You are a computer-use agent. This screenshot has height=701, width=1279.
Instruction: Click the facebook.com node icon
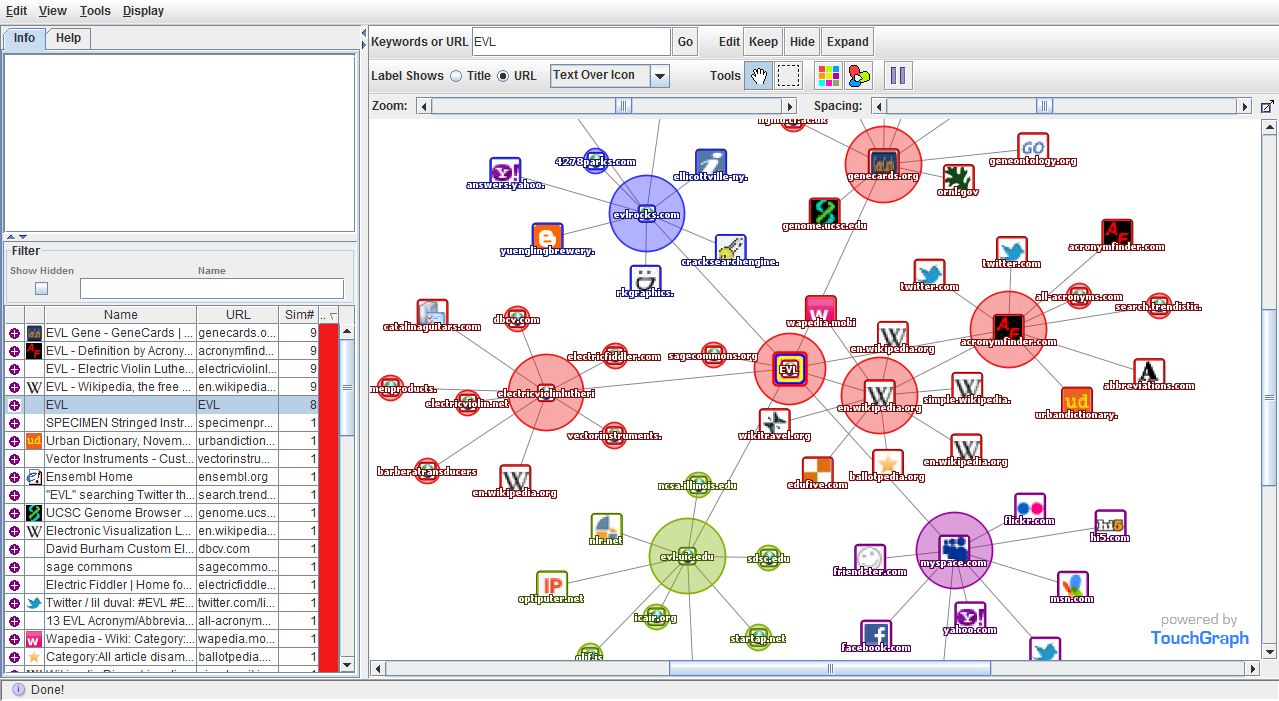(x=876, y=634)
